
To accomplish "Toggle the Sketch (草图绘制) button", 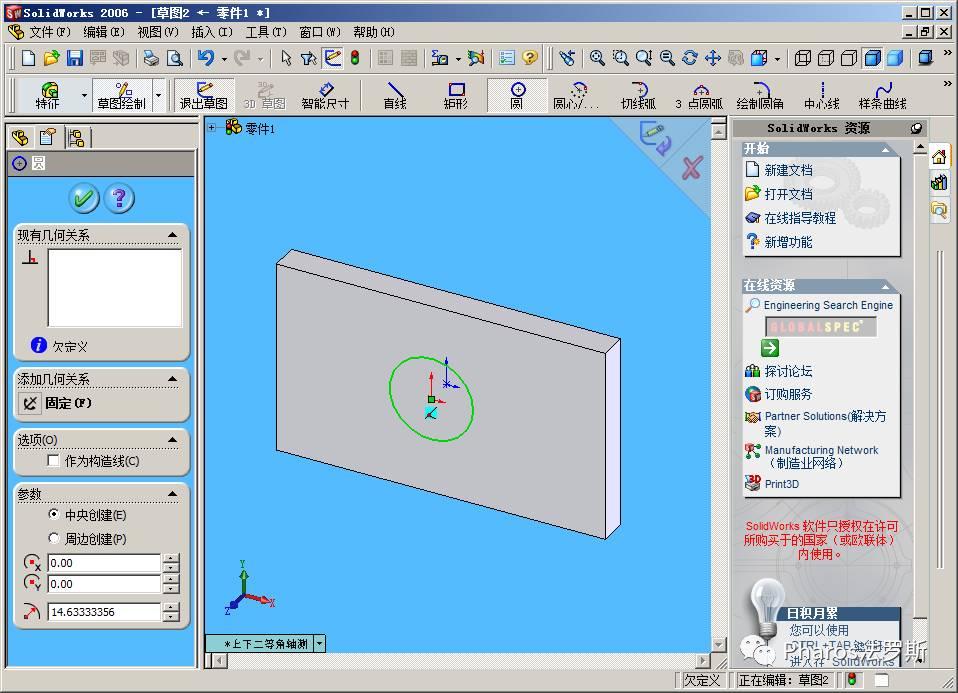I will coord(122,96).
